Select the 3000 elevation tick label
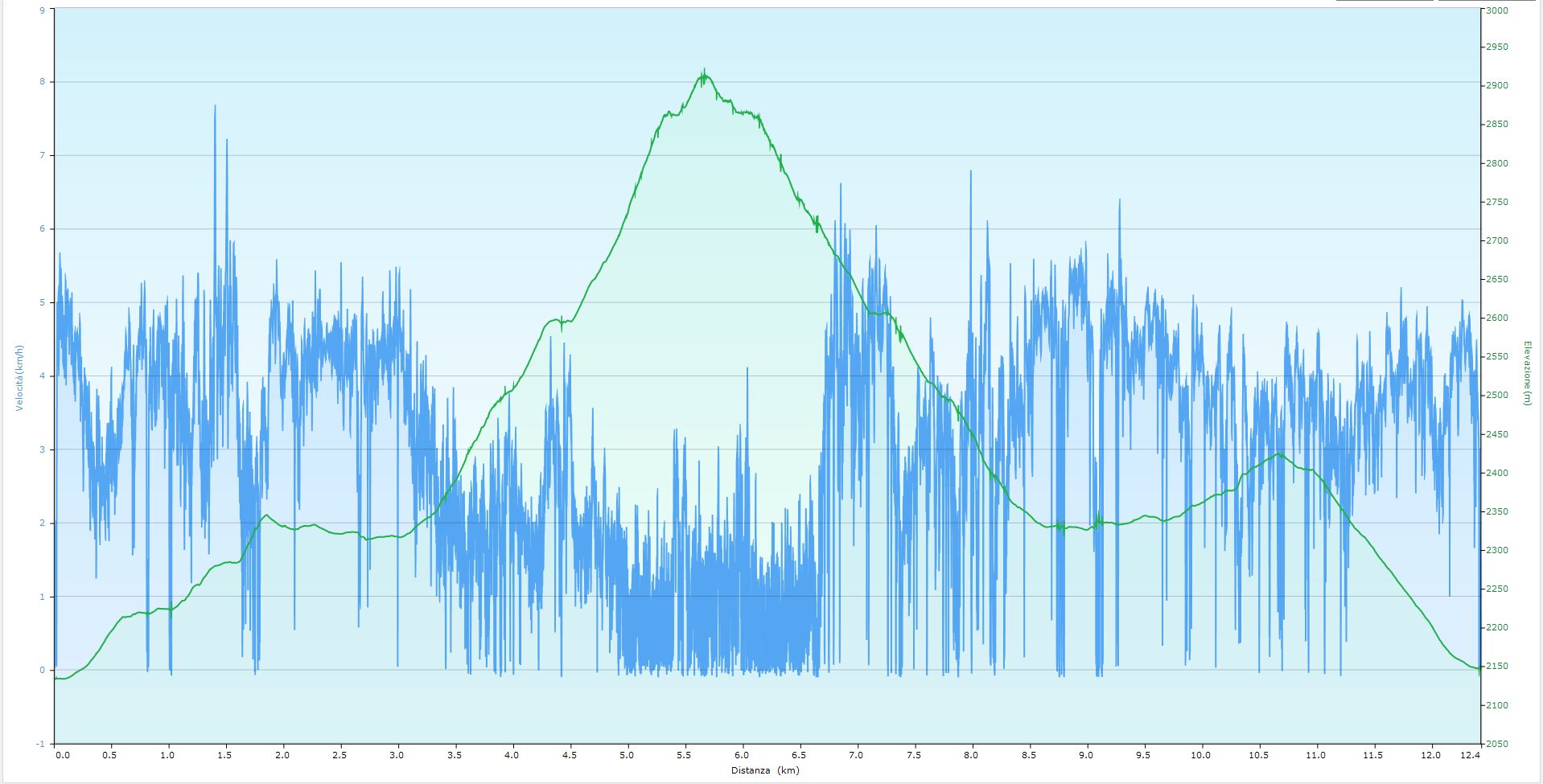The width and height of the screenshot is (1543, 784). [x=1496, y=11]
